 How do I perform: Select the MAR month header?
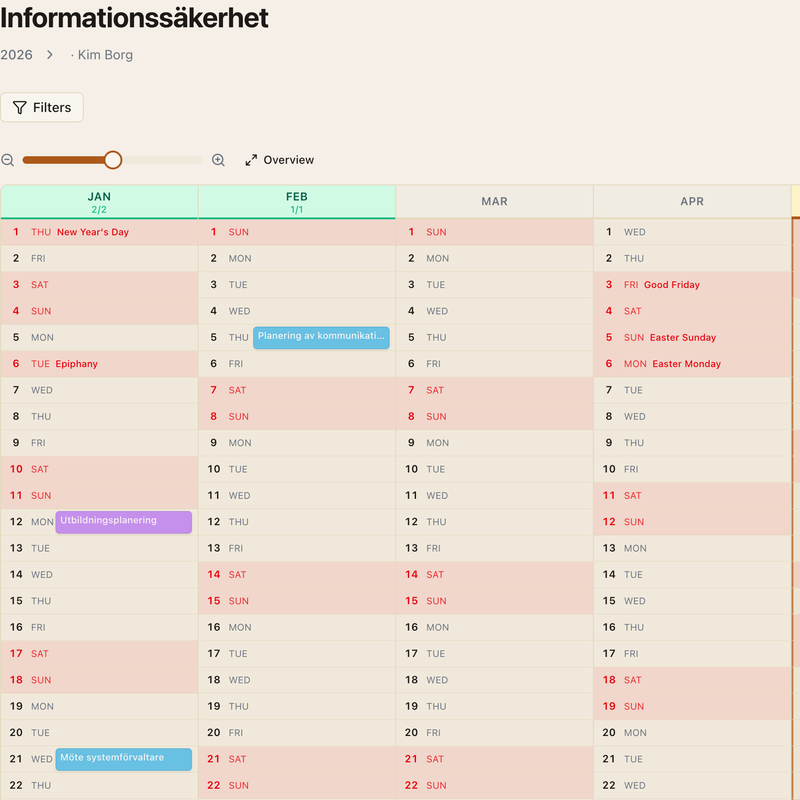point(494,202)
